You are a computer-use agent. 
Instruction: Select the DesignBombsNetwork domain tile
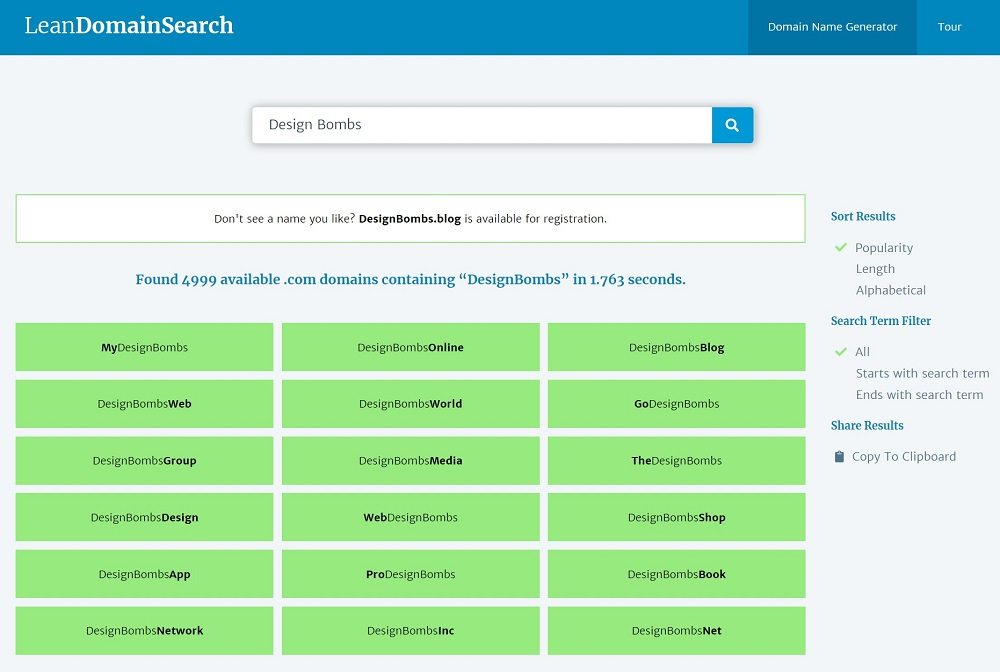(x=144, y=631)
